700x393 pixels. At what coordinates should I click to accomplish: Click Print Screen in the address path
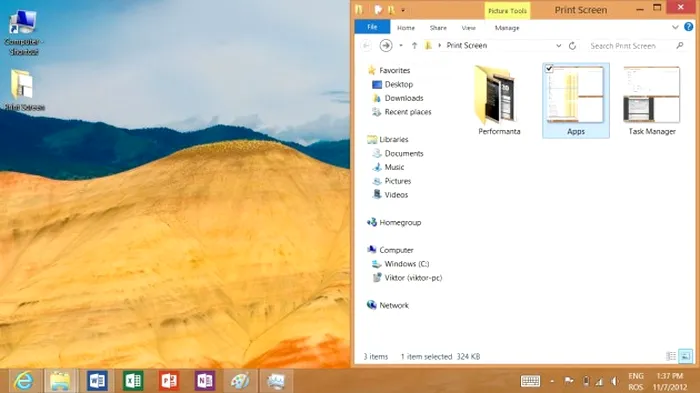coord(467,46)
